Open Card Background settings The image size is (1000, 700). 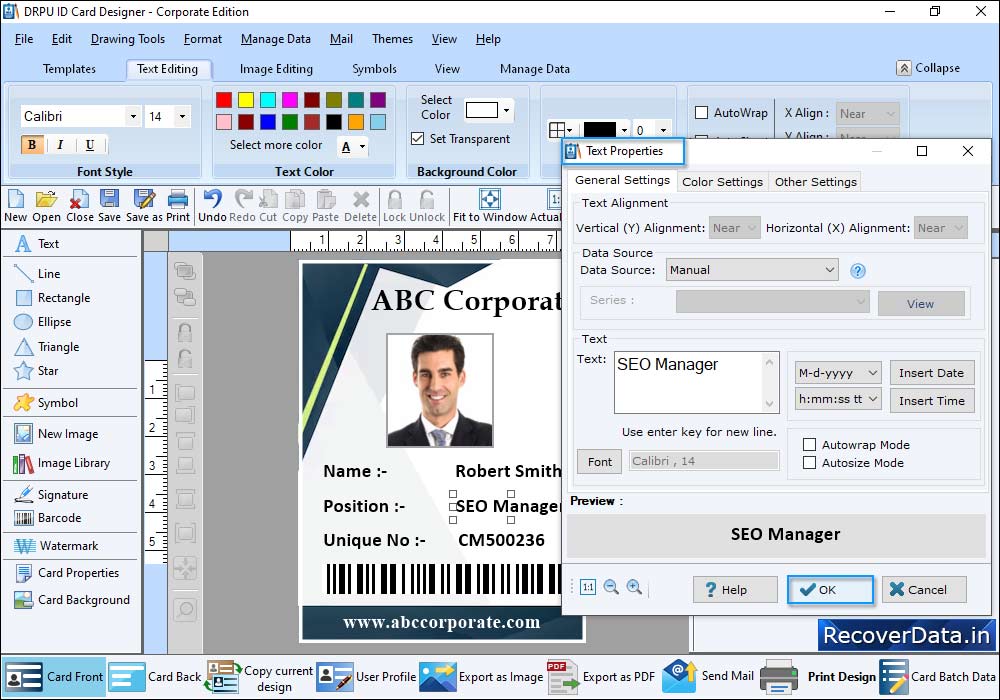point(72,600)
